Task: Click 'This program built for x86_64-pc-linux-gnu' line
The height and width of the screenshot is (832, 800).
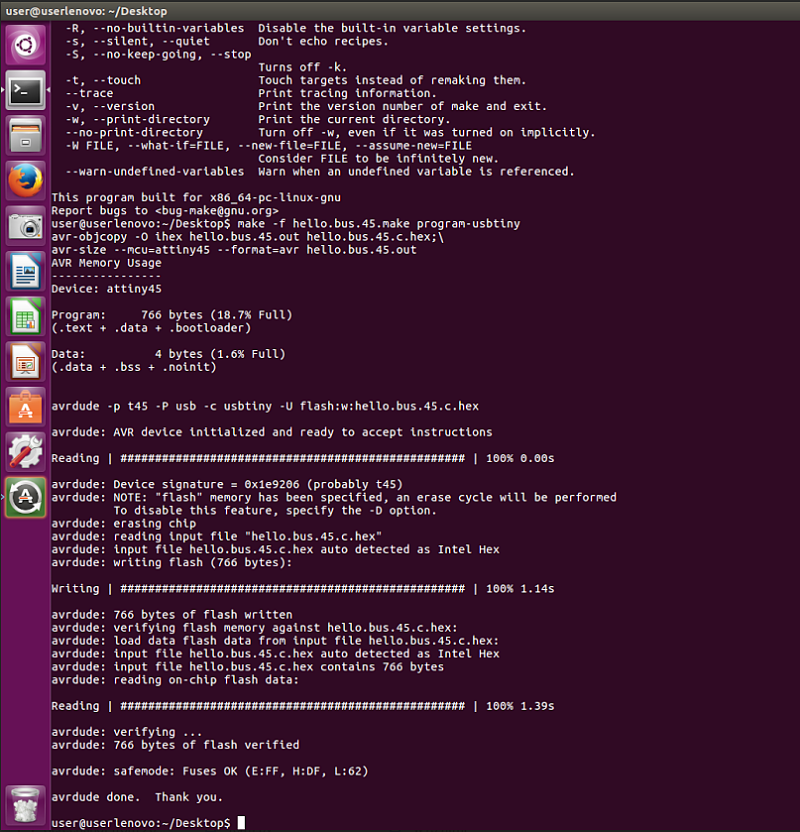Action: tap(196, 197)
